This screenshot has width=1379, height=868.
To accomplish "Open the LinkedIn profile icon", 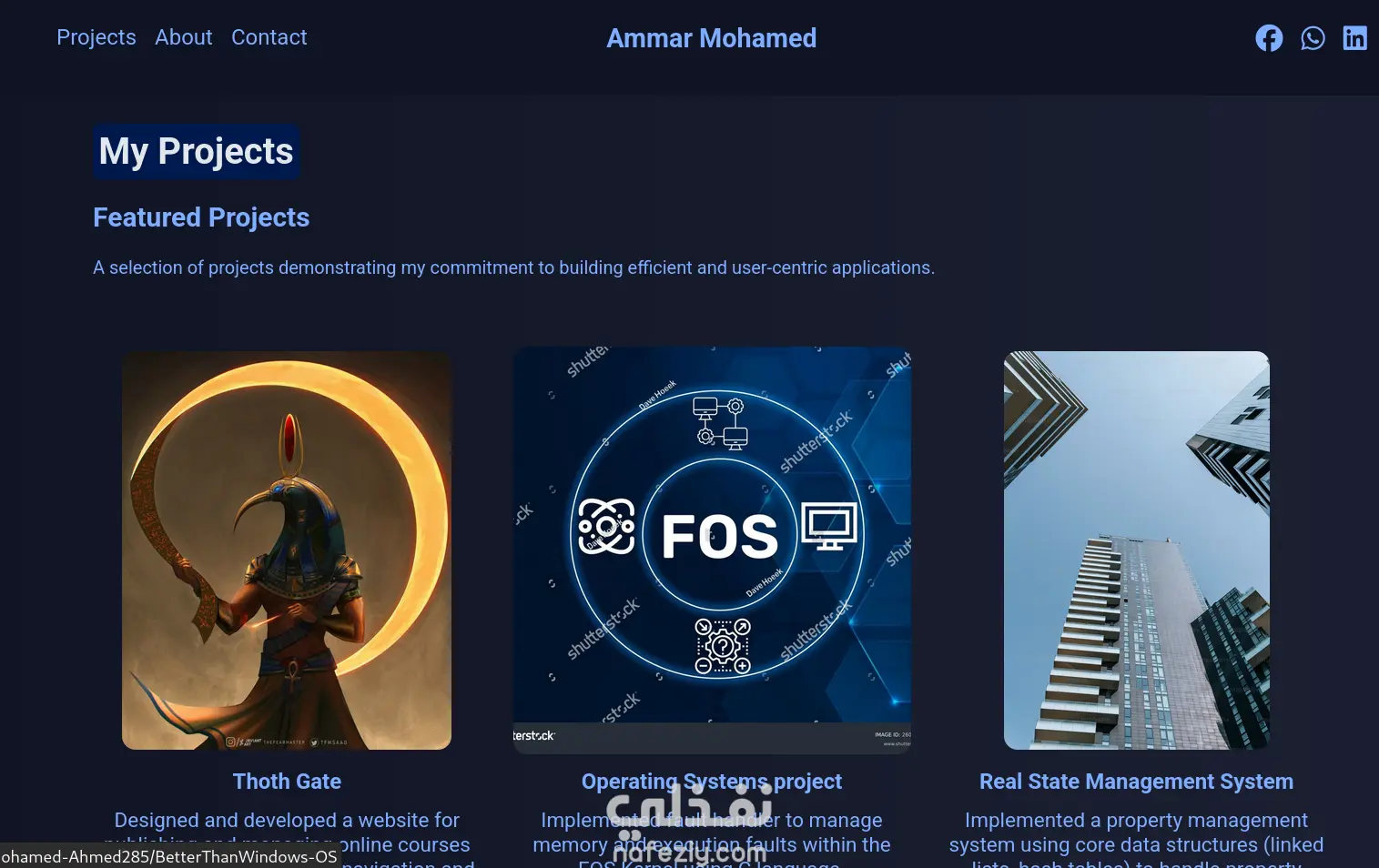I will pyautogui.click(x=1355, y=38).
